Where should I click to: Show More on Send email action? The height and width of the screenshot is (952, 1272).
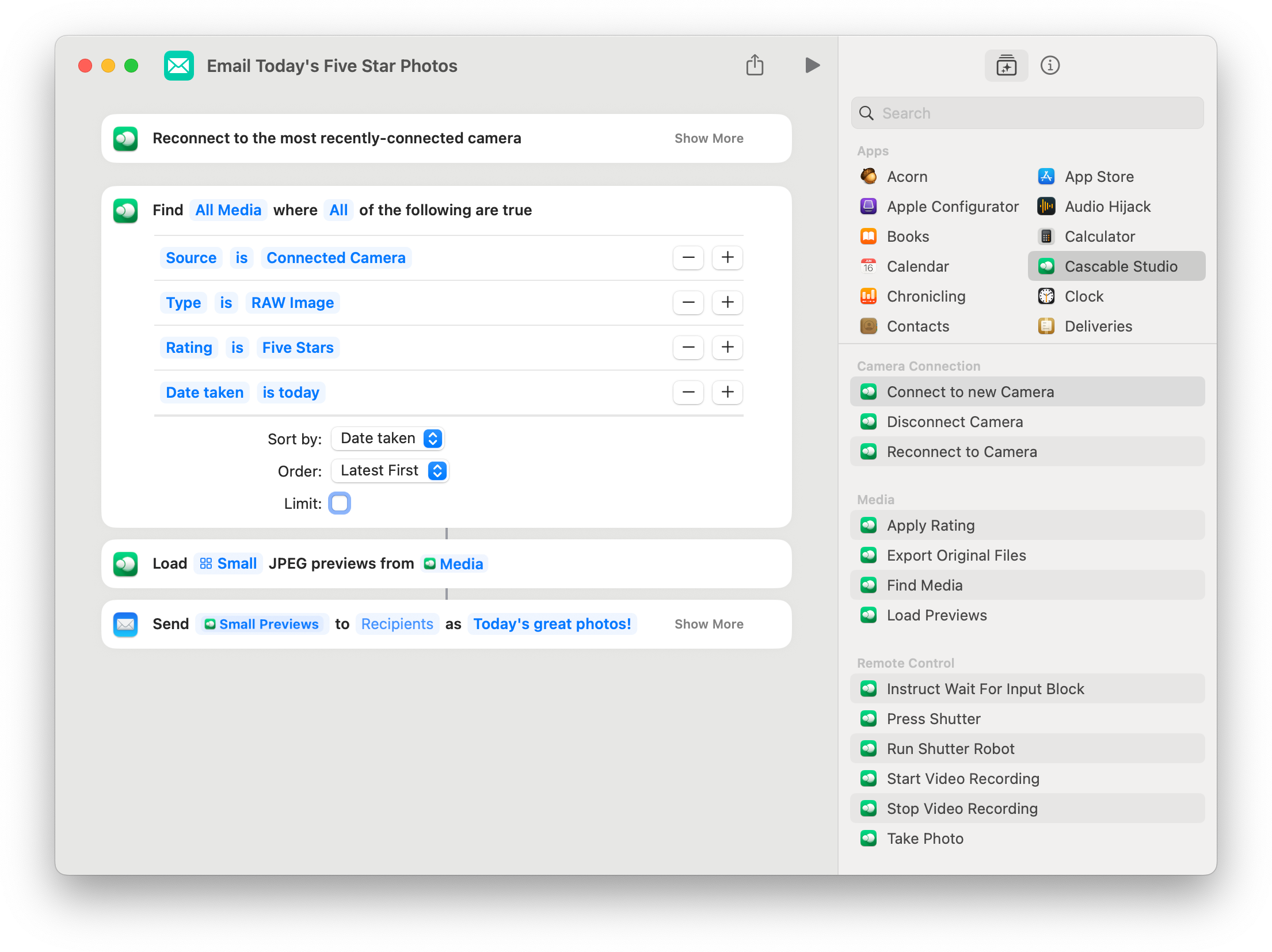(709, 624)
